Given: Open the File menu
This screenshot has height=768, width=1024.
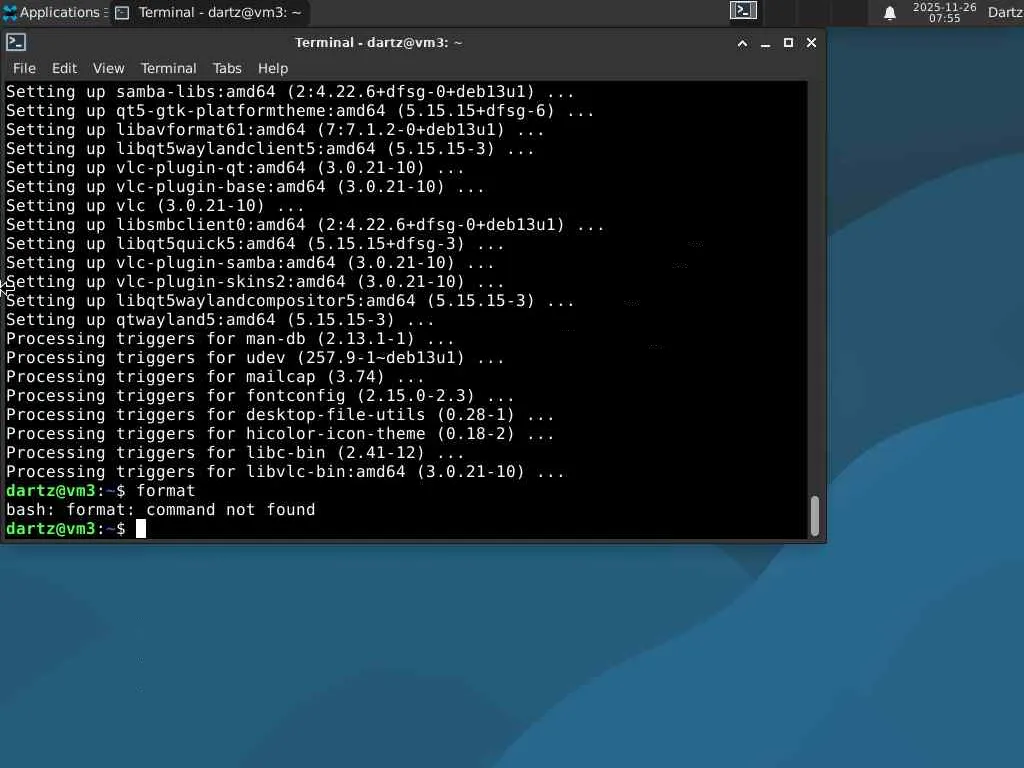Looking at the screenshot, I should coord(24,68).
